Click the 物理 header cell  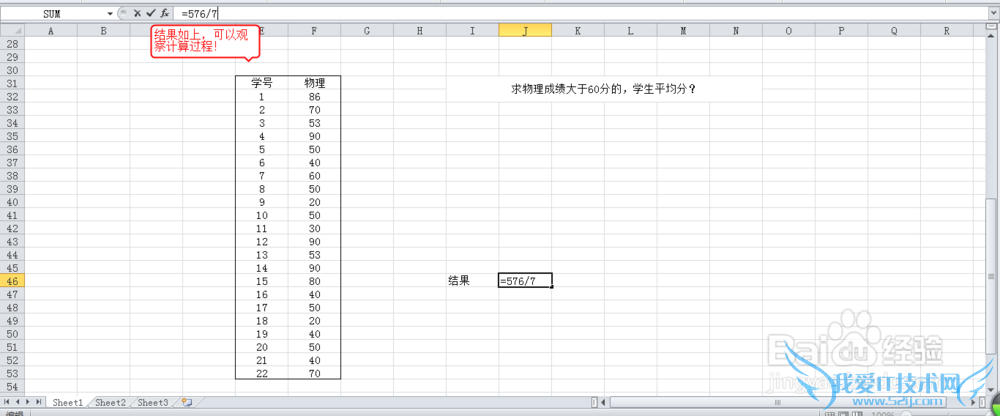point(314,83)
